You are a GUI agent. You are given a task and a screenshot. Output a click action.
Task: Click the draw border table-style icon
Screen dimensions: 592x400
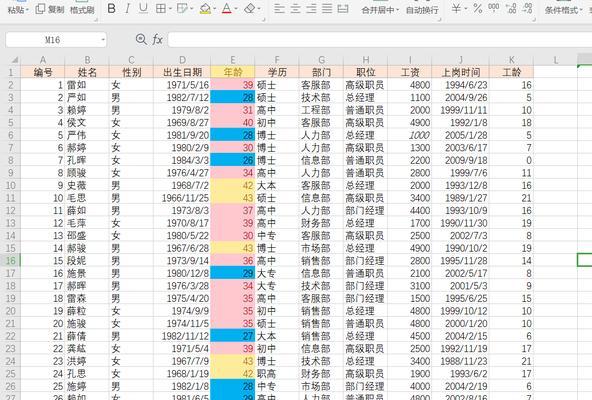tap(182, 8)
